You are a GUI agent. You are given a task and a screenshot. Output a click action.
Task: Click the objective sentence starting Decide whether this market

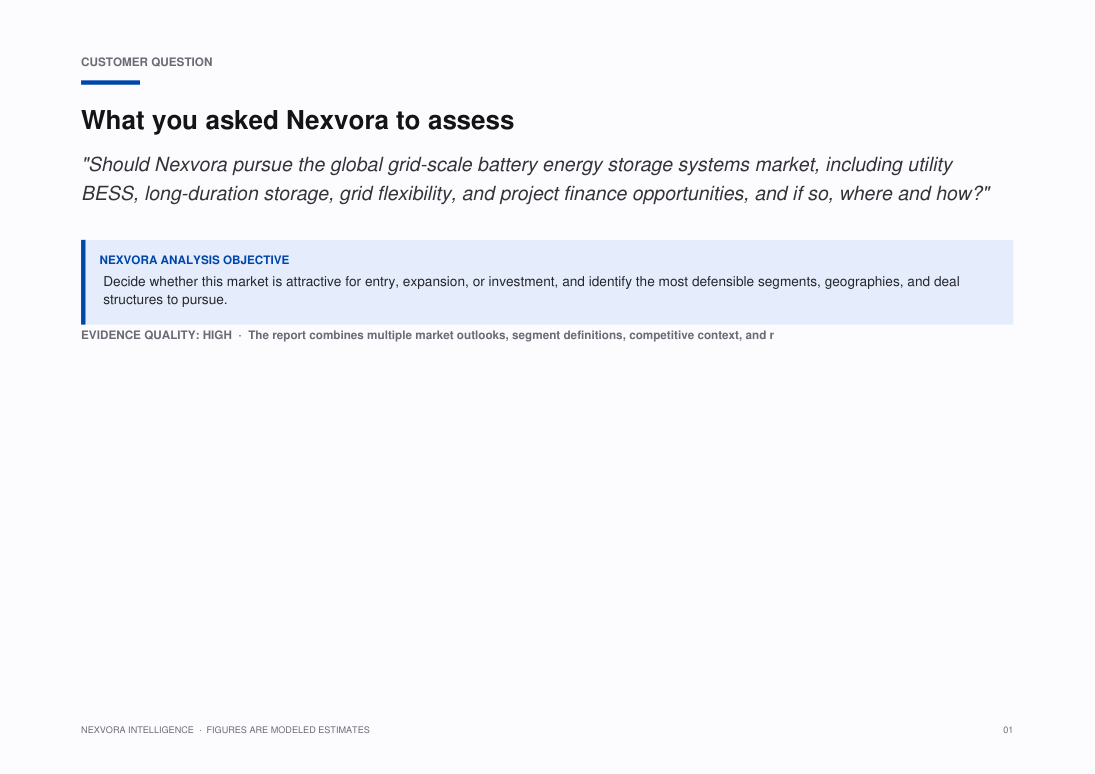[x=531, y=291]
